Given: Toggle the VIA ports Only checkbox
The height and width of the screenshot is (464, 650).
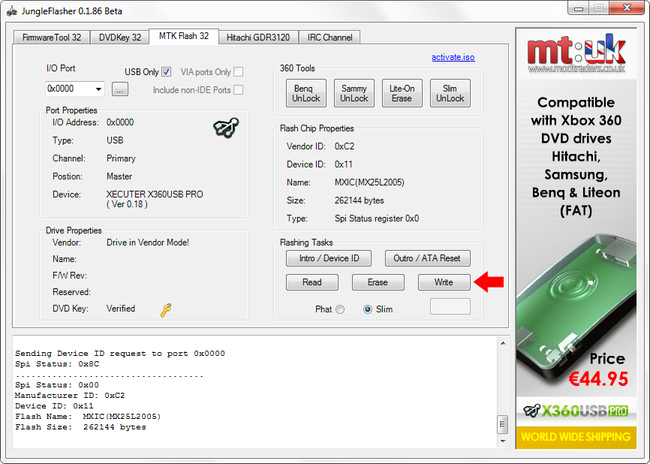Looking at the screenshot, I should 238,72.
